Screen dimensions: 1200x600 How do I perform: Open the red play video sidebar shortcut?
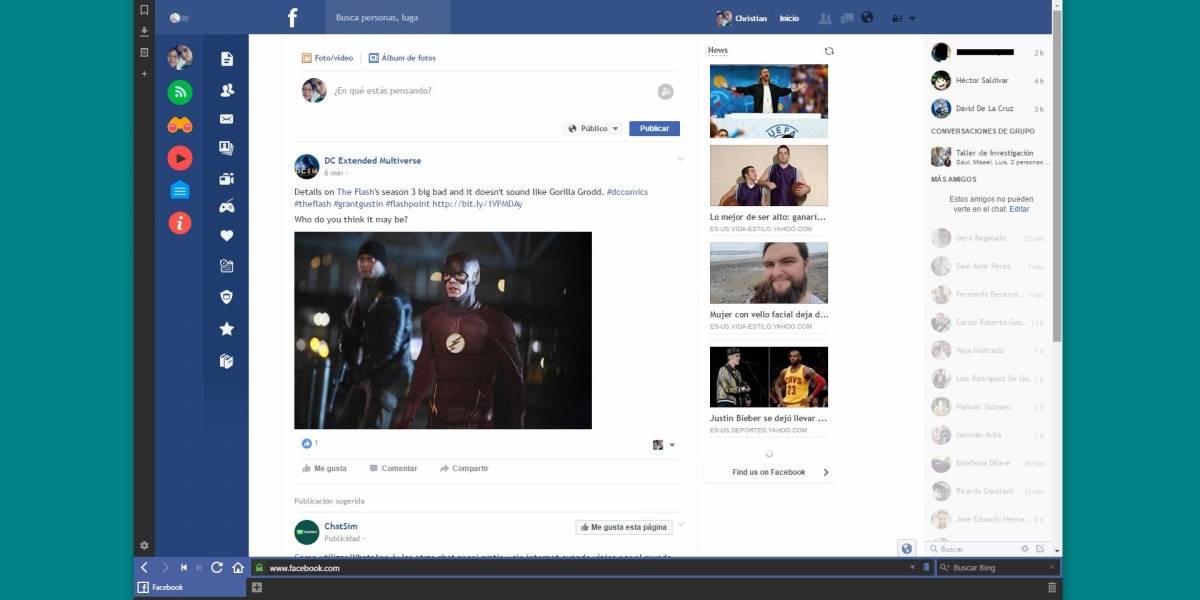[x=180, y=157]
